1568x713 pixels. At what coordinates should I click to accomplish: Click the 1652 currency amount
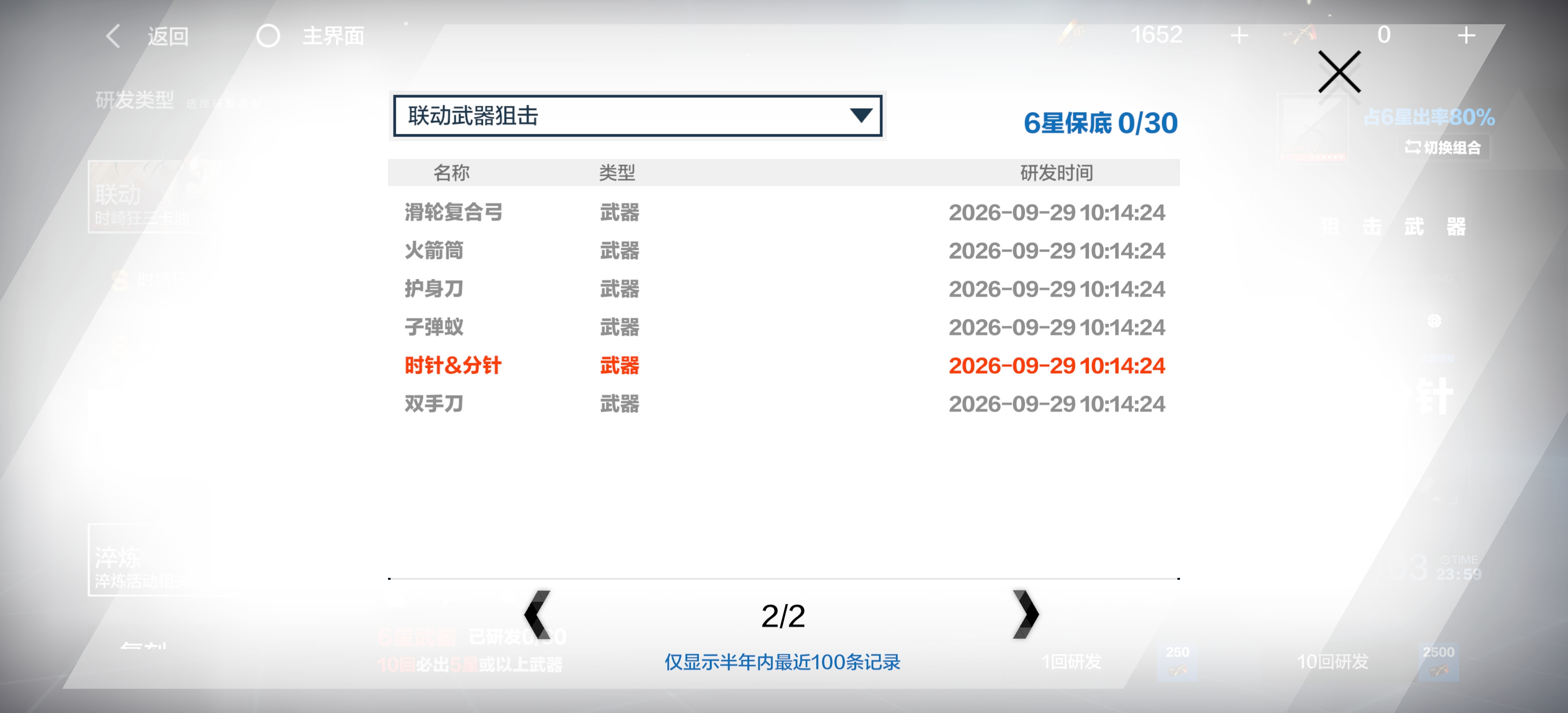point(1156,35)
